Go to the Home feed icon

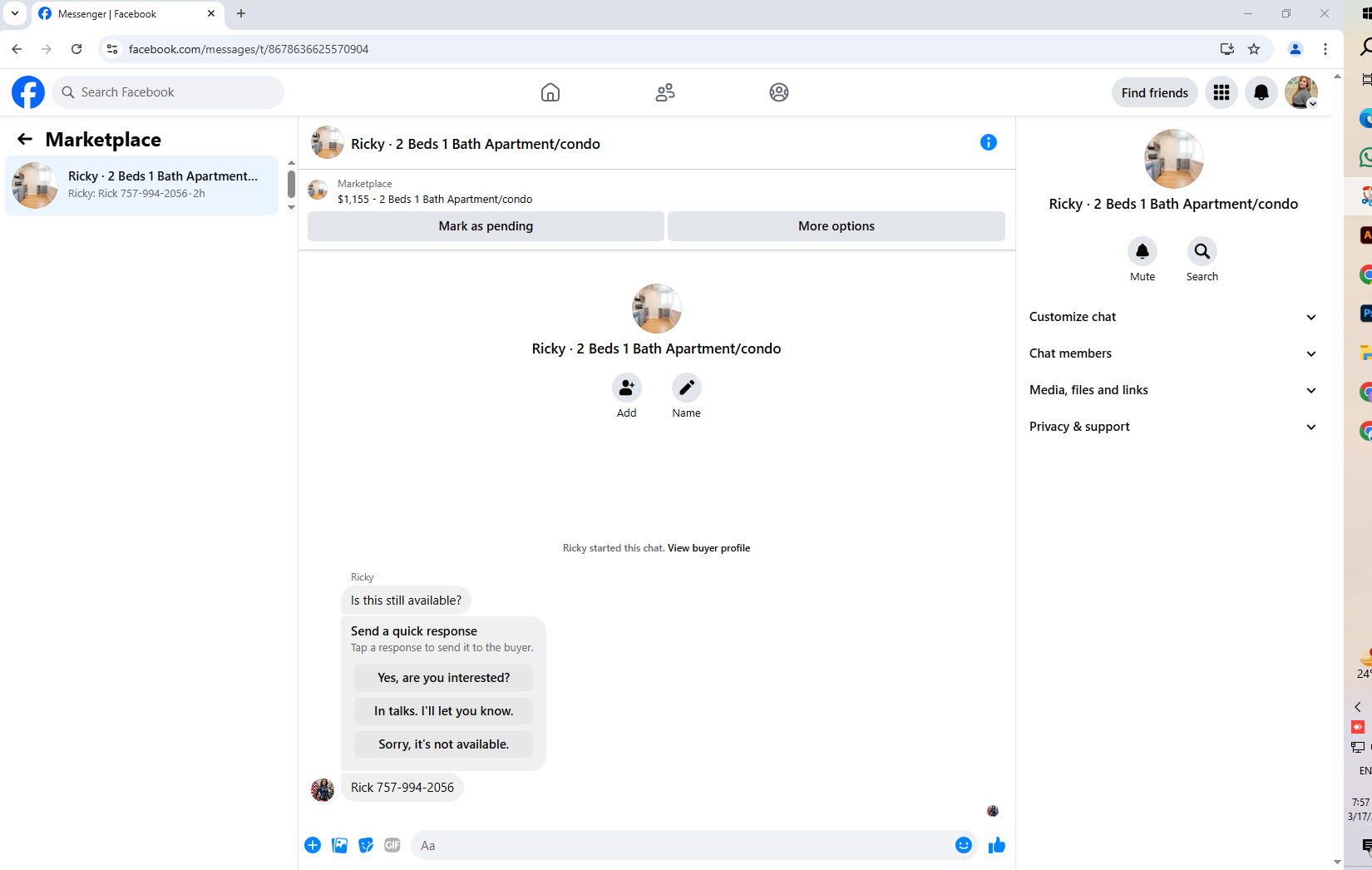coord(550,92)
